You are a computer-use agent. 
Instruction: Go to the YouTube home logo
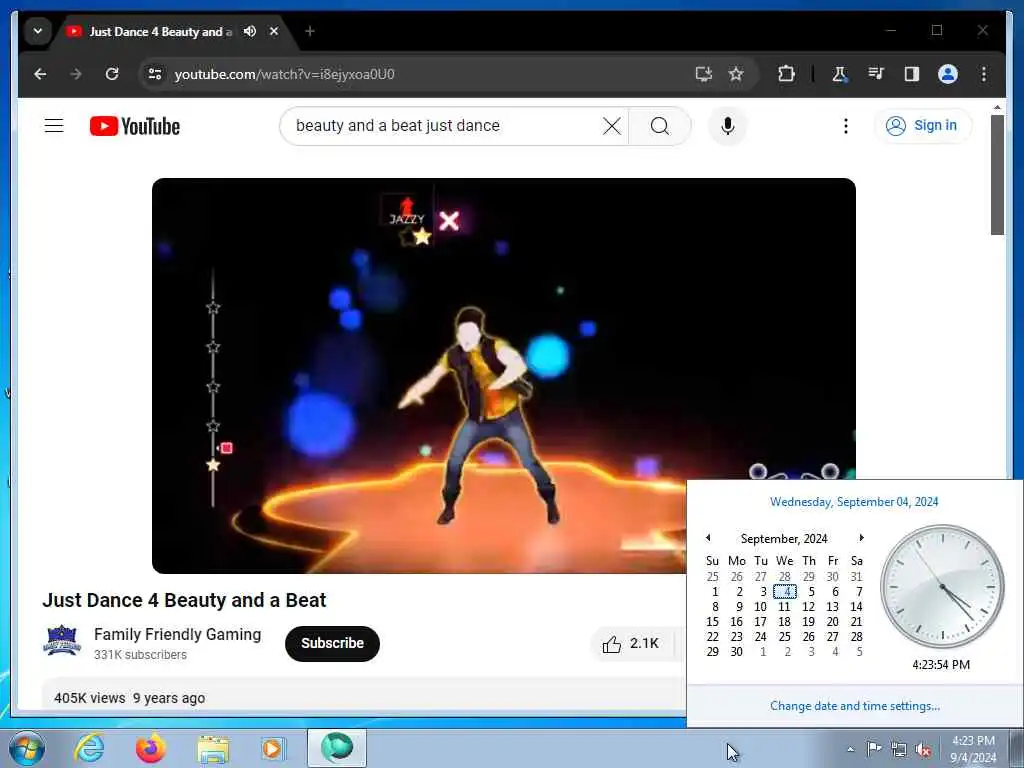135,126
